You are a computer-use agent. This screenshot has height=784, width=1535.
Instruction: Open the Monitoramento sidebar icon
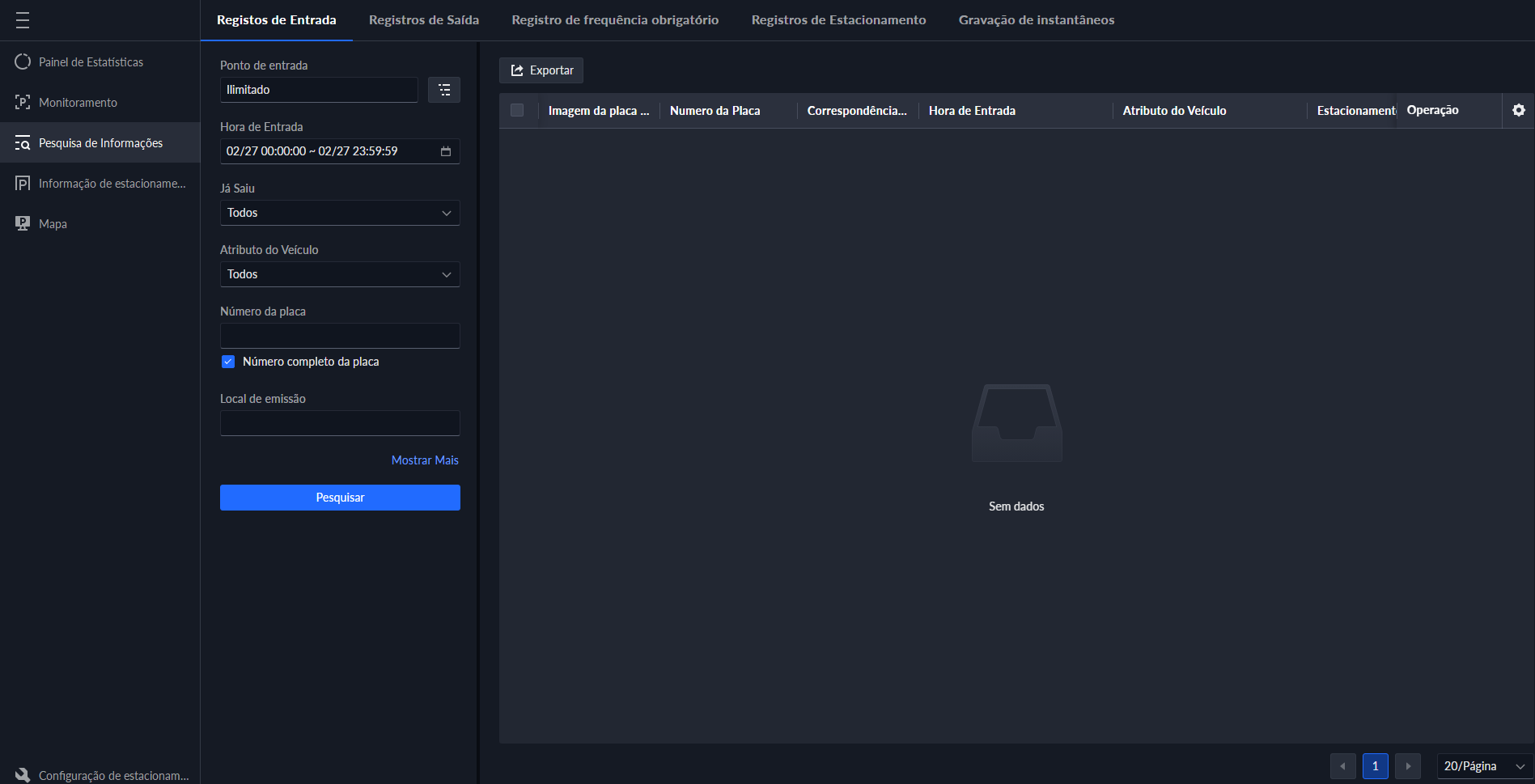pos(23,103)
